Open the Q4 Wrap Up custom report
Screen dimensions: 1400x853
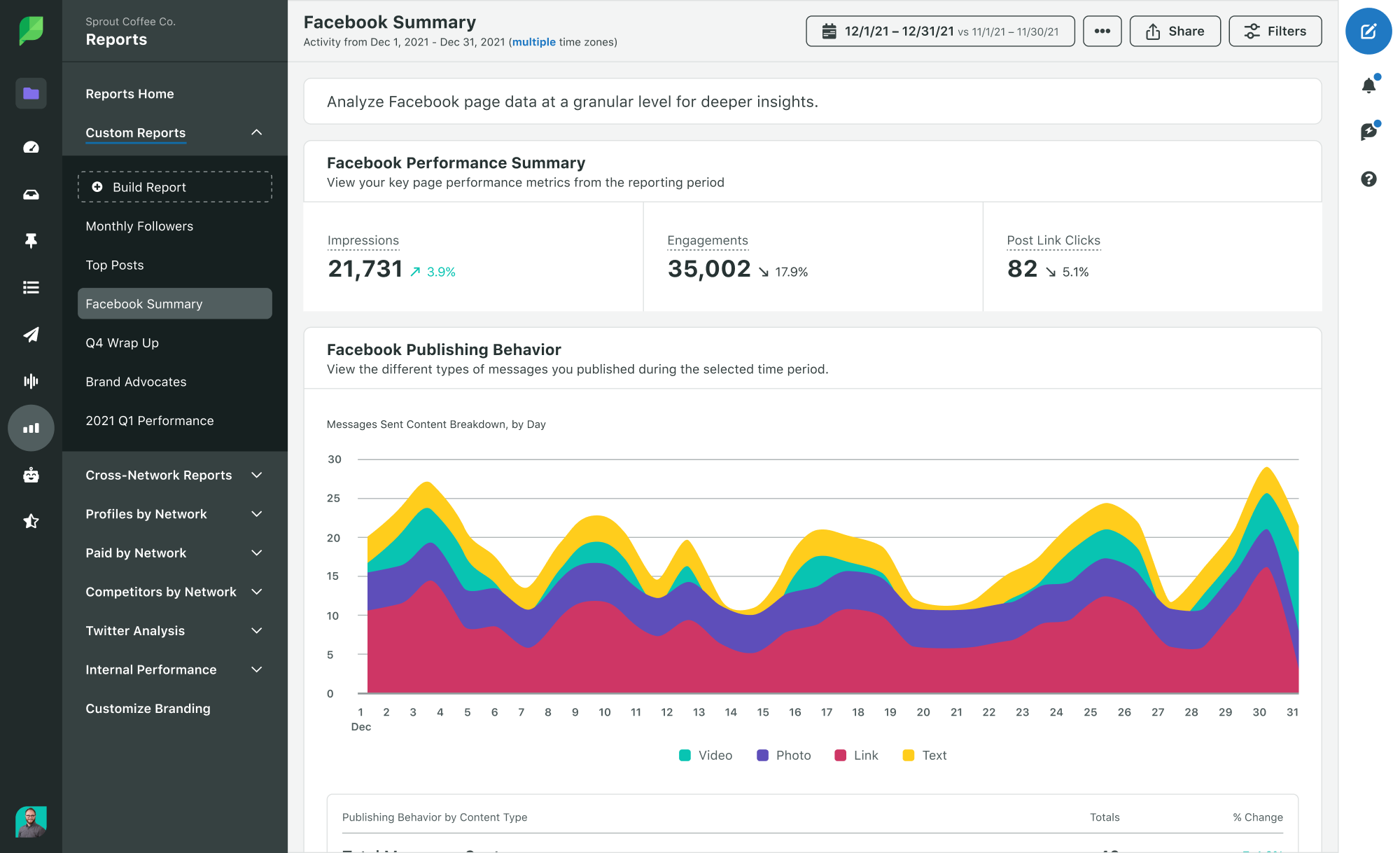coord(121,342)
